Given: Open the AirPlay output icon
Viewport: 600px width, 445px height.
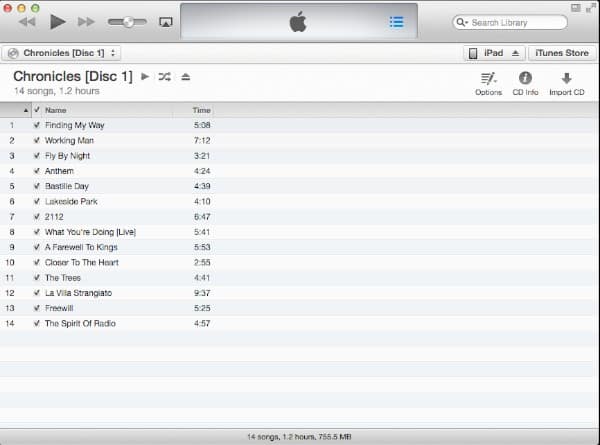Looking at the screenshot, I should [x=166, y=22].
